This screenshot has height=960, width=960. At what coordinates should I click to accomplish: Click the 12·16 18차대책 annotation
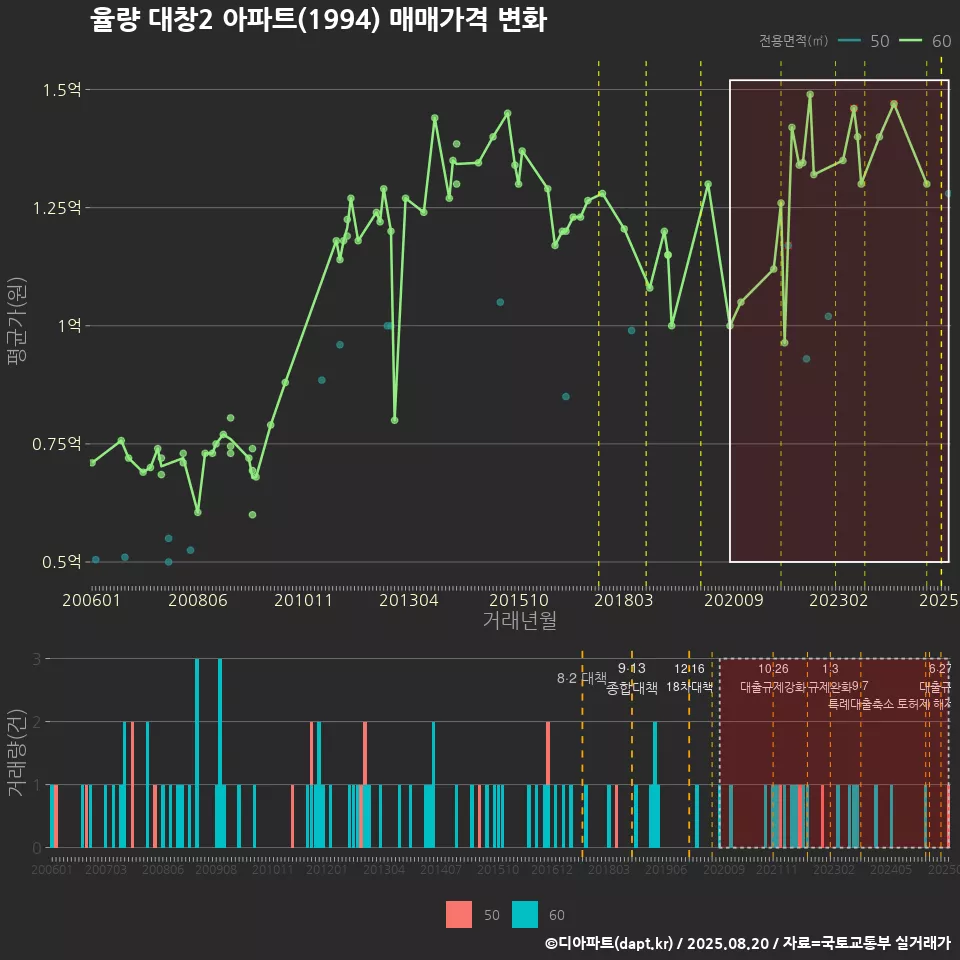[x=689, y=678]
